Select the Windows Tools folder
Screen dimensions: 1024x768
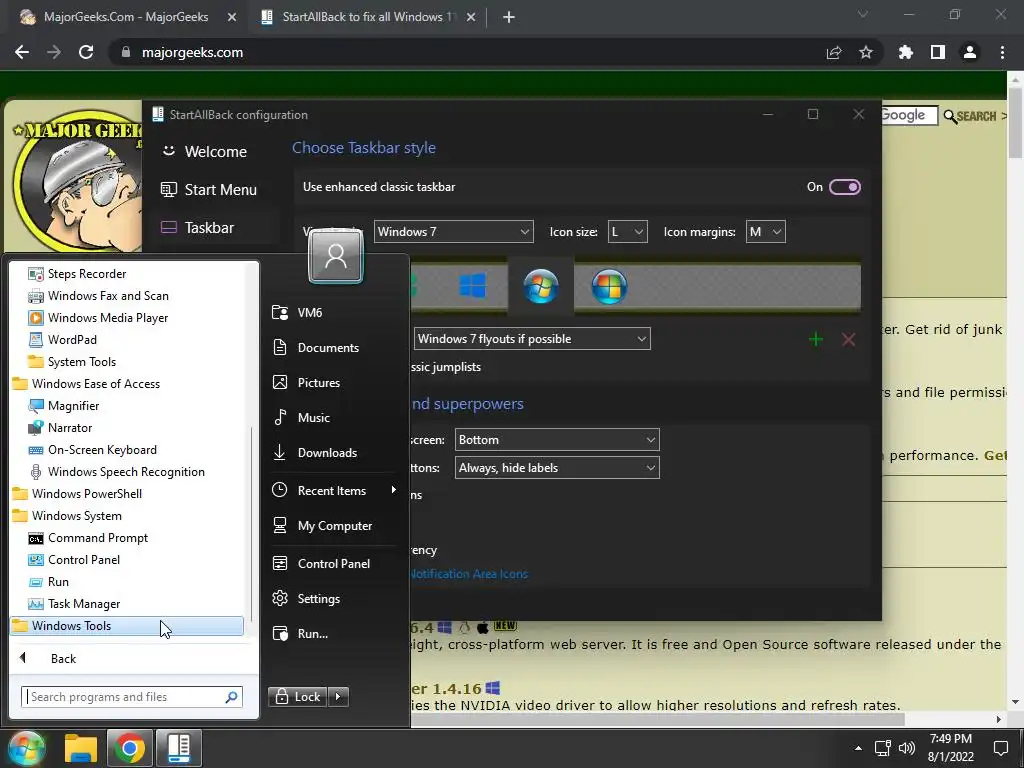pyautogui.click(x=127, y=626)
